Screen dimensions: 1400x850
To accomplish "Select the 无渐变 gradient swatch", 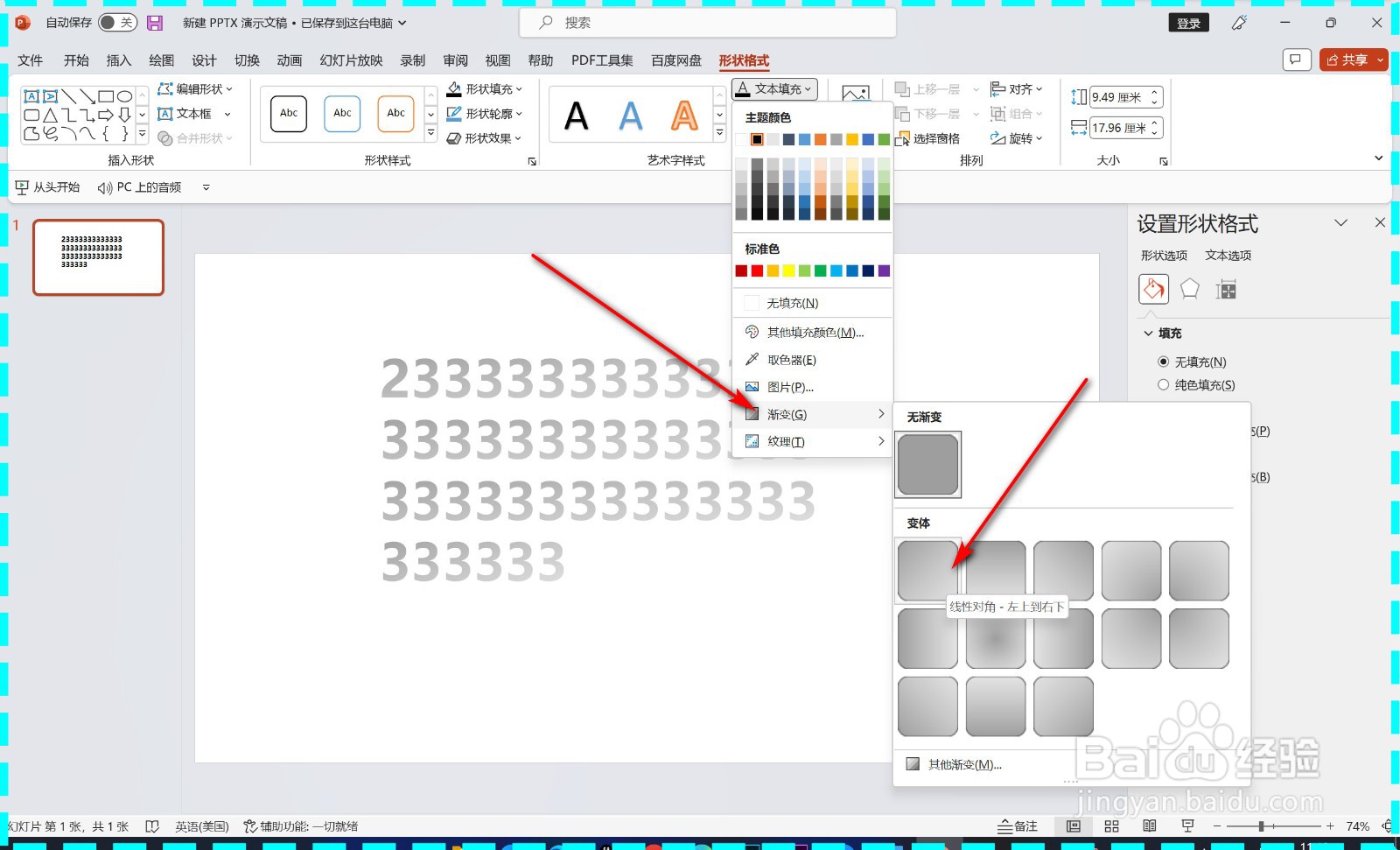I will [927, 465].
